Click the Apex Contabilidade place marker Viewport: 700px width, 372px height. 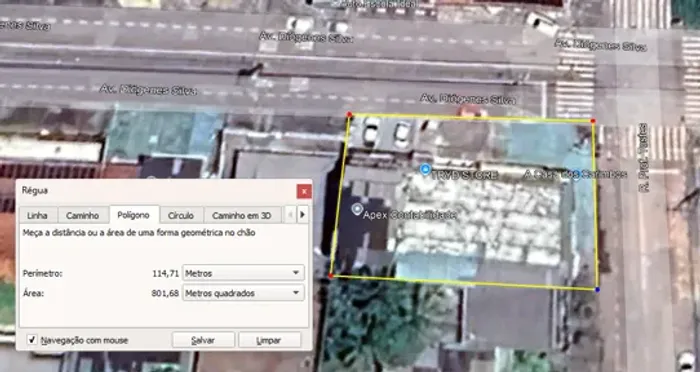click(x=357, y=209)
